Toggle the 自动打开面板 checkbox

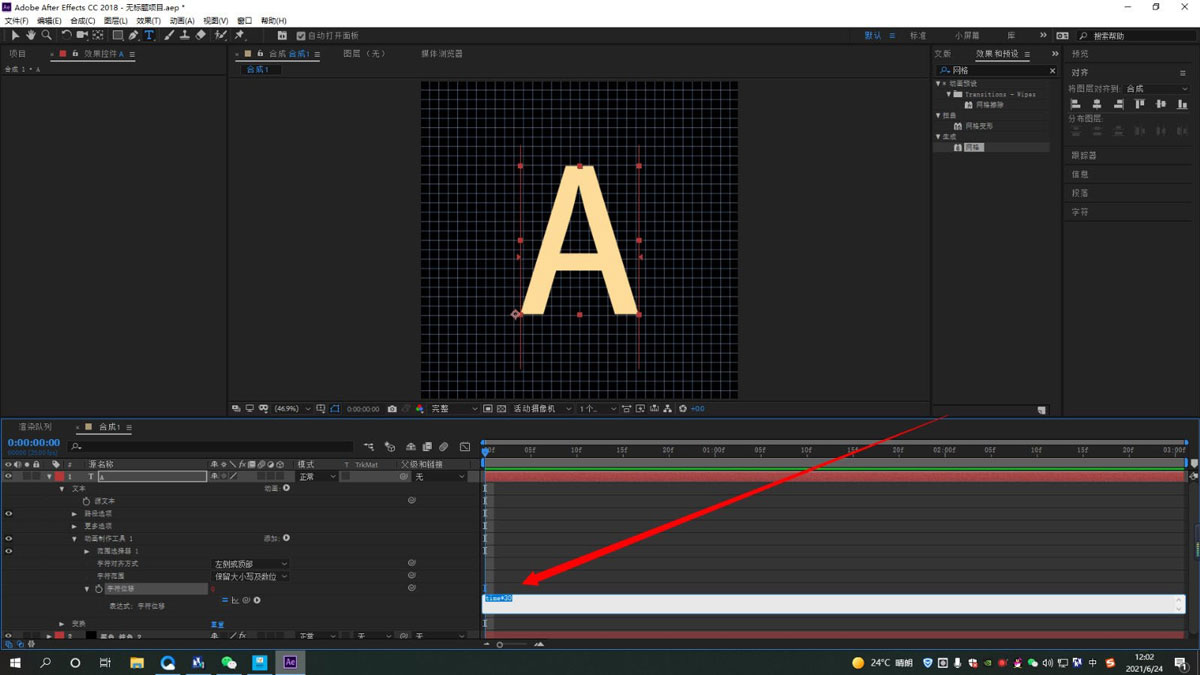click(x=301, y=36)
